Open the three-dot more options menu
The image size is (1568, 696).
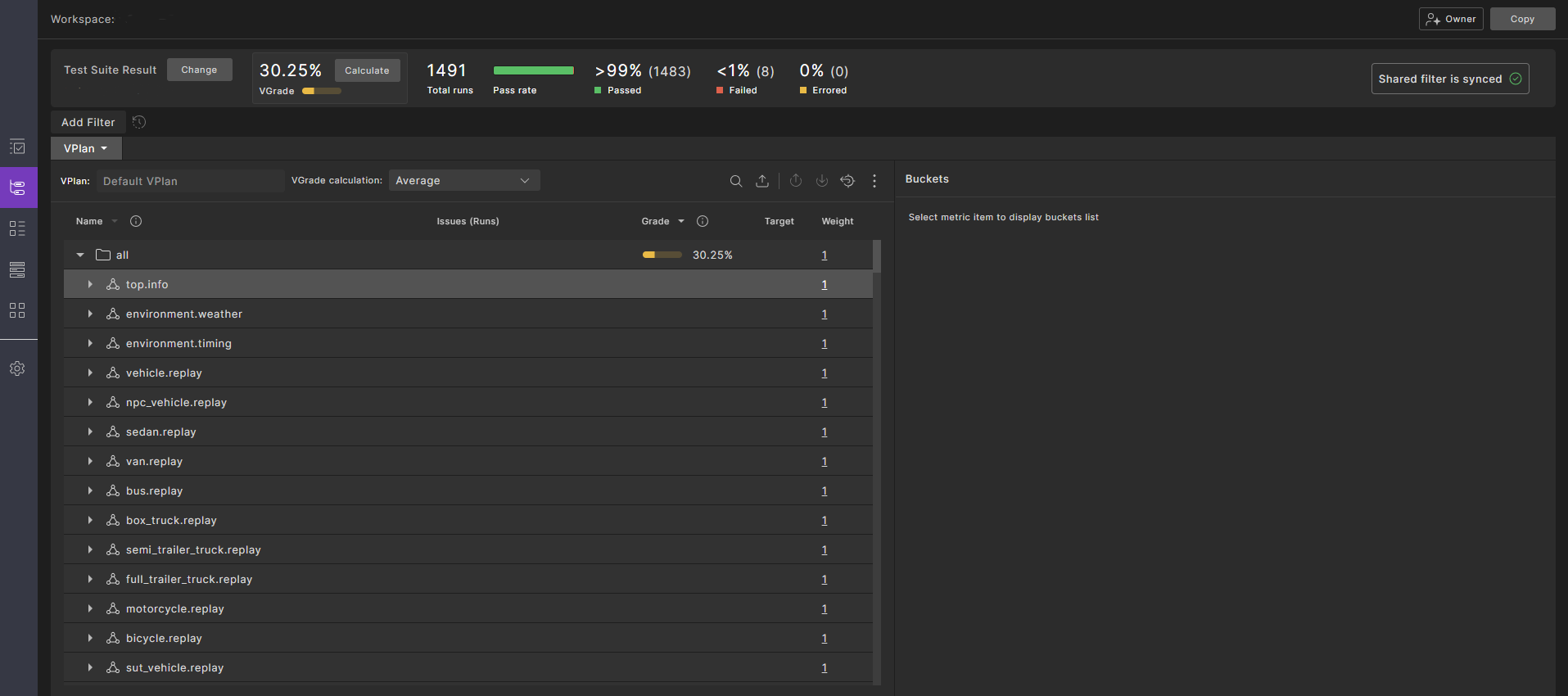(x=874, y=181)
